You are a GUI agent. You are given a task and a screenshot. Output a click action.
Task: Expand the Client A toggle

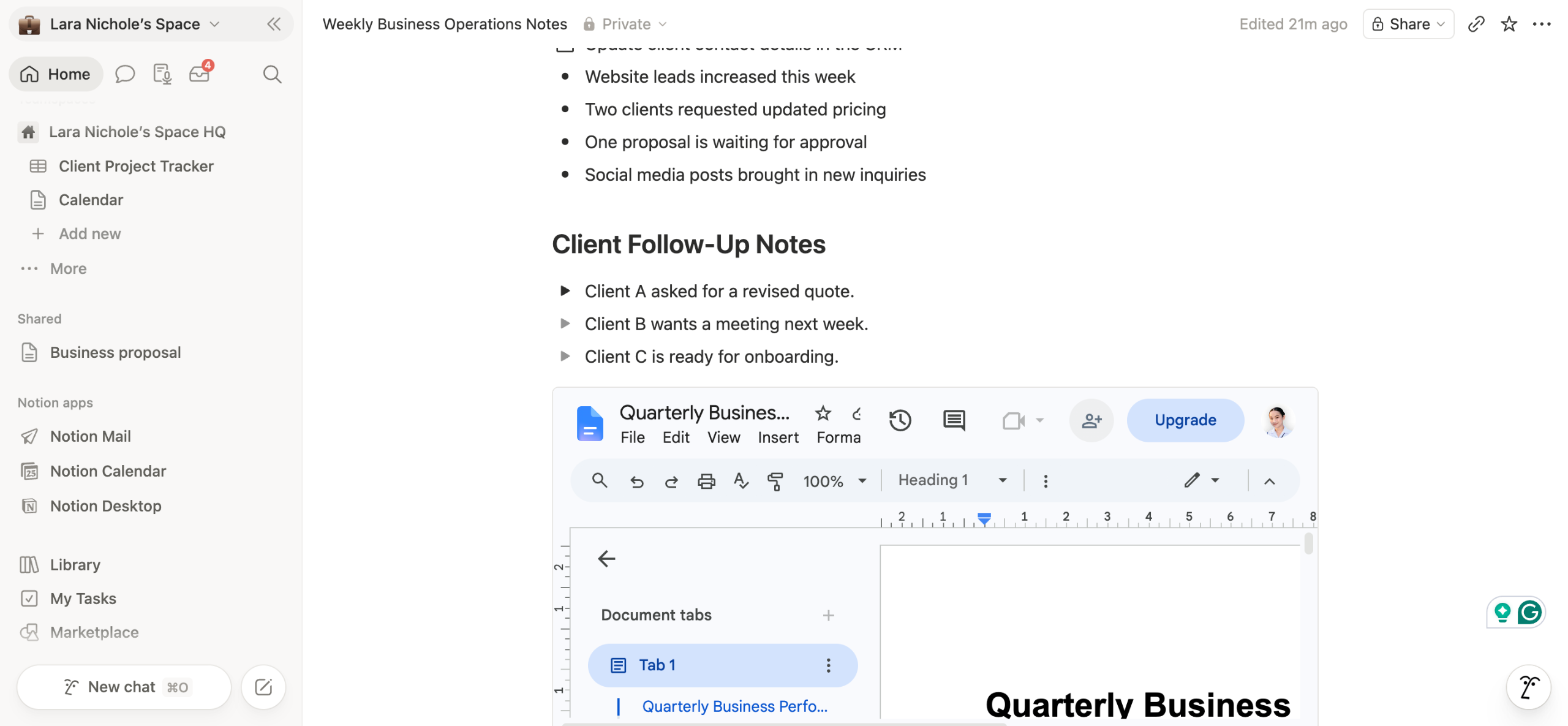565,291
